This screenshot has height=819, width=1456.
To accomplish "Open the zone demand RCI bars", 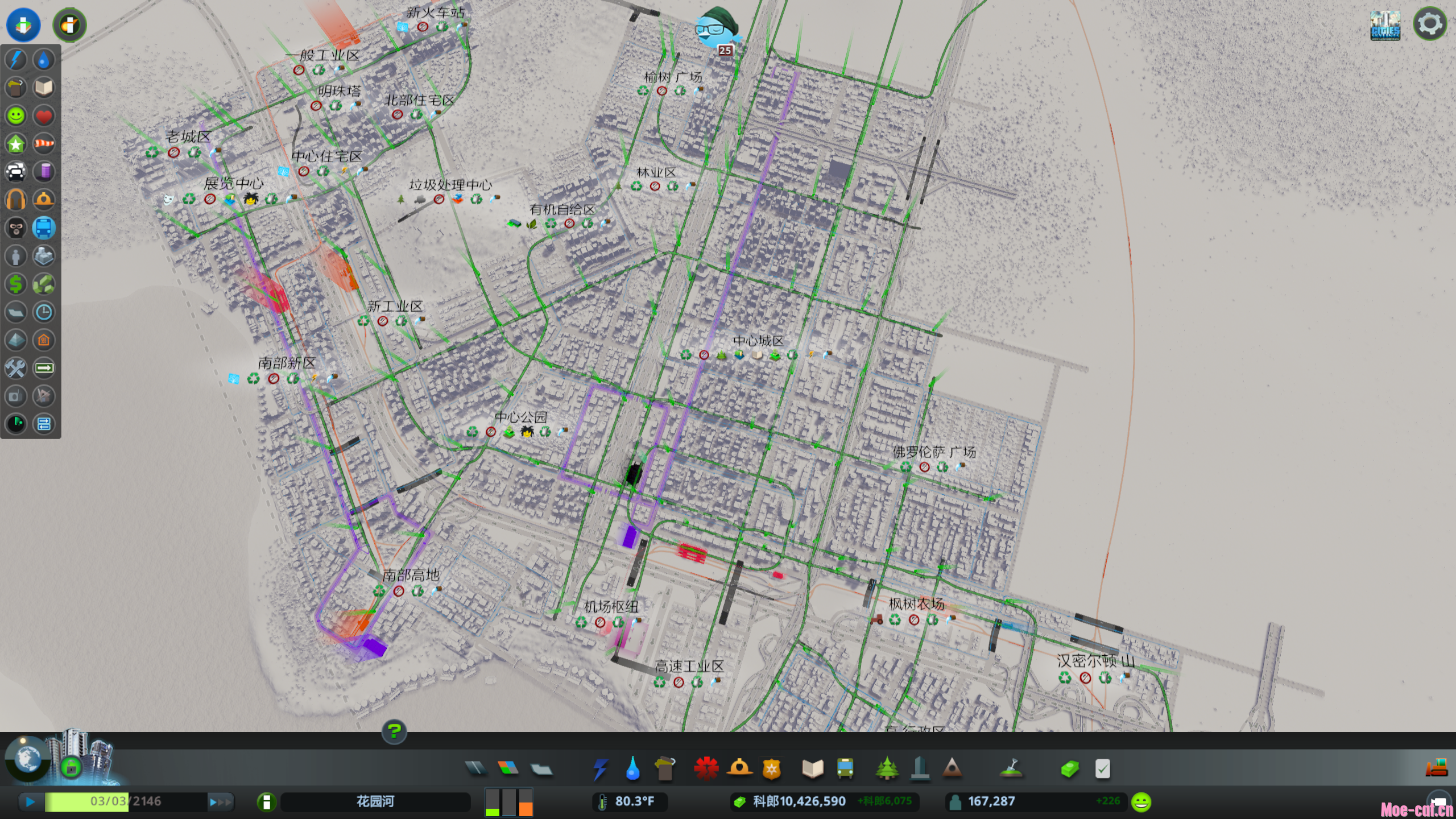I will (x=509, y=802).
